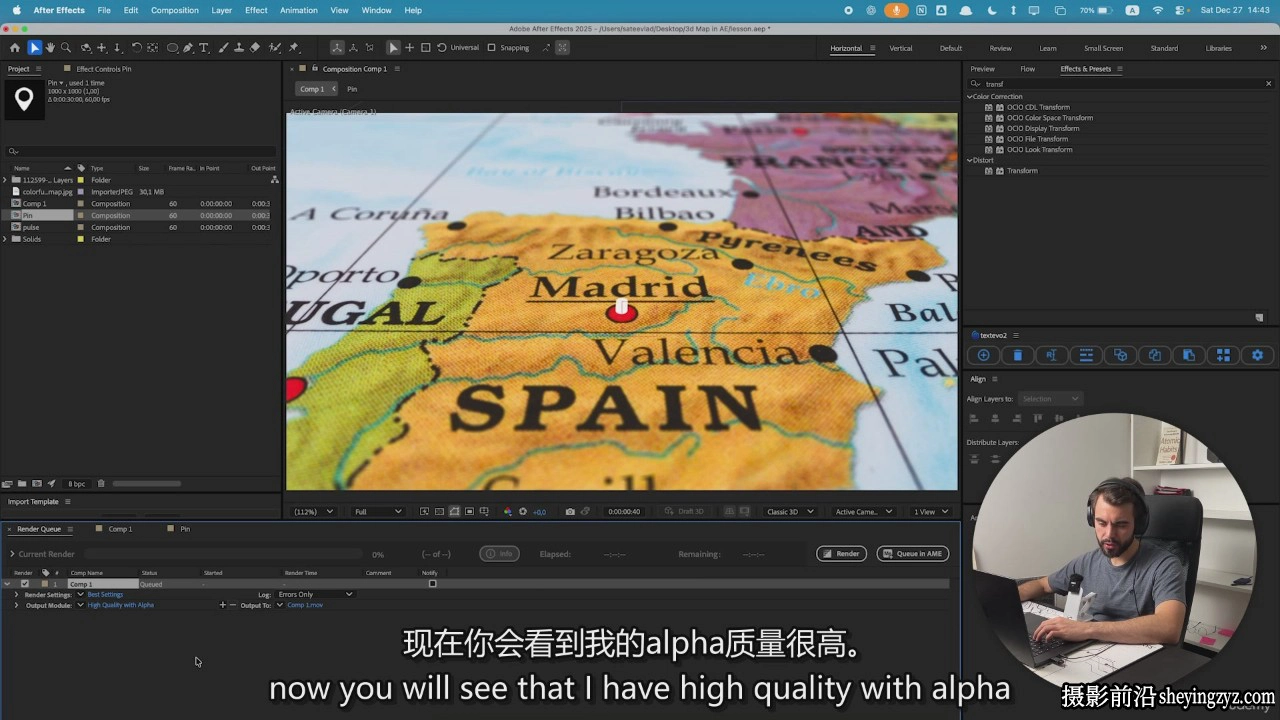This screenshot has height=720, width=1280.
Task: Select the Eraser tool
Action: click(255, 47)
